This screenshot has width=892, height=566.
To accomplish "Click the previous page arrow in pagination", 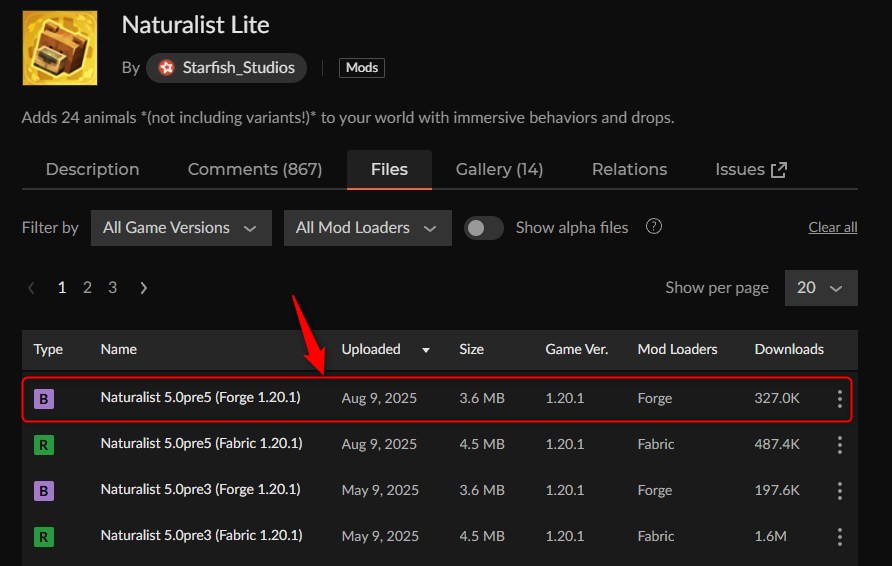I will coord(32,288).
